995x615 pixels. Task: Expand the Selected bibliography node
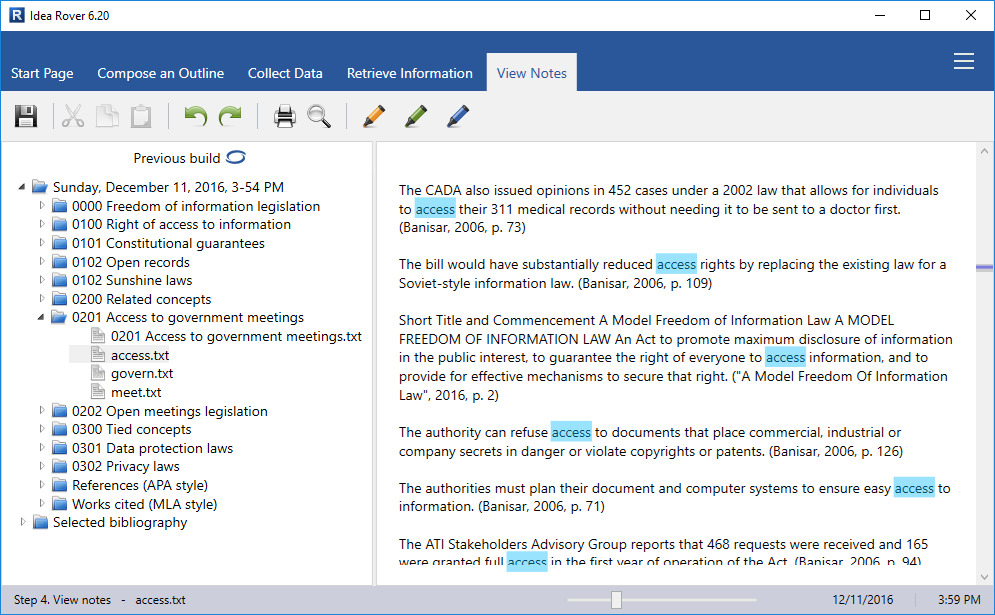23,522
